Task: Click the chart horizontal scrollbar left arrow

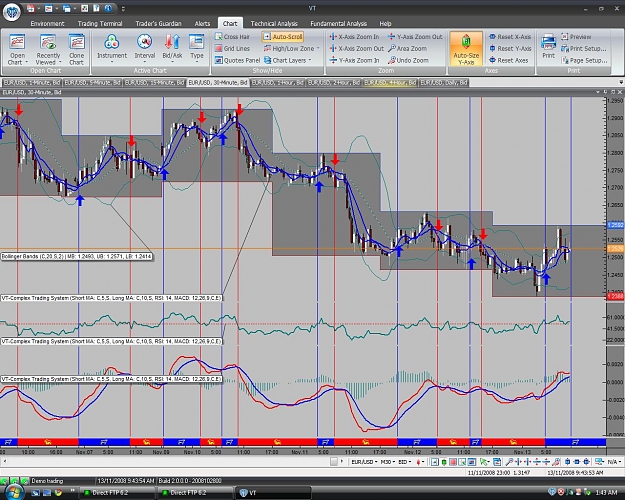Action: coord(4,461)
